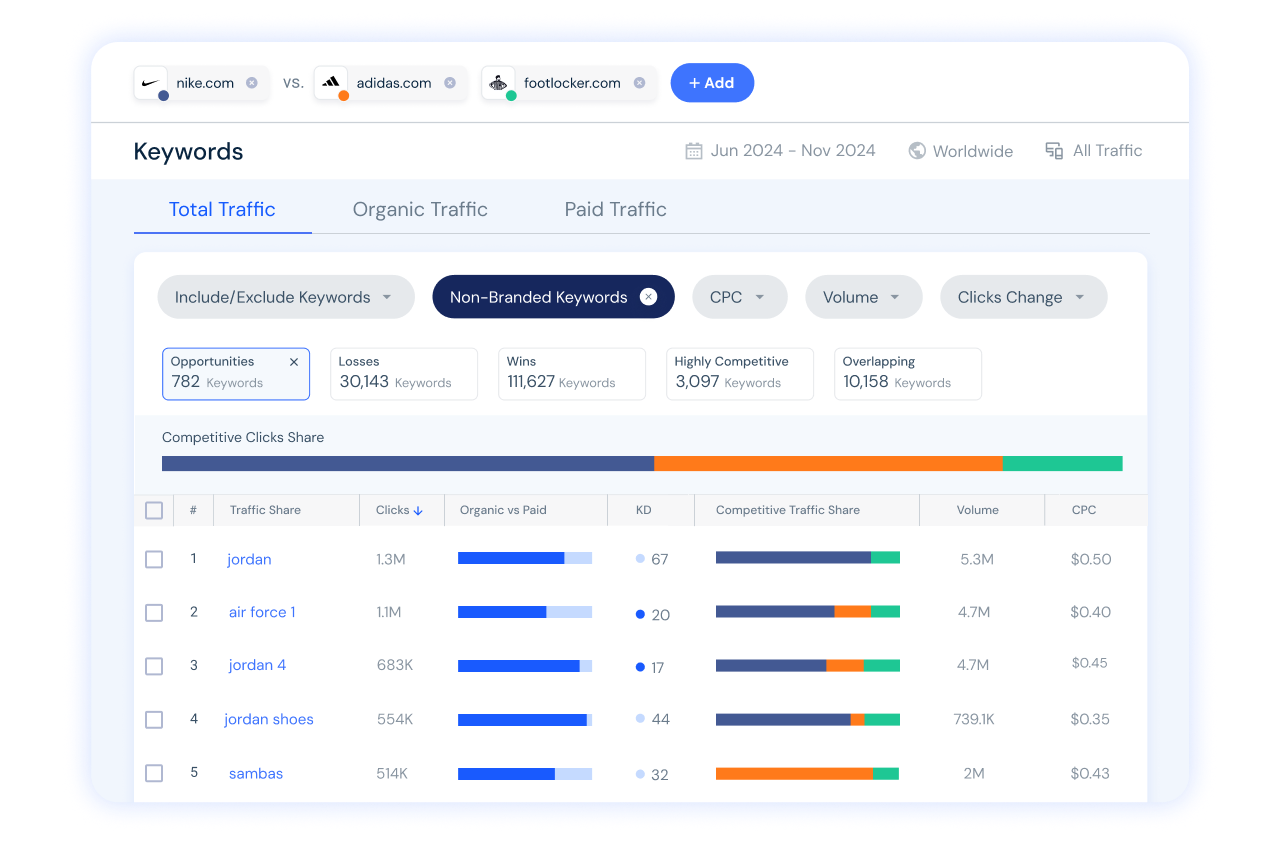The image size is (1280, 856).
Task: Select the Losses 30,143 keywords card
Action: pyautogui.click(x=404, y=374)
